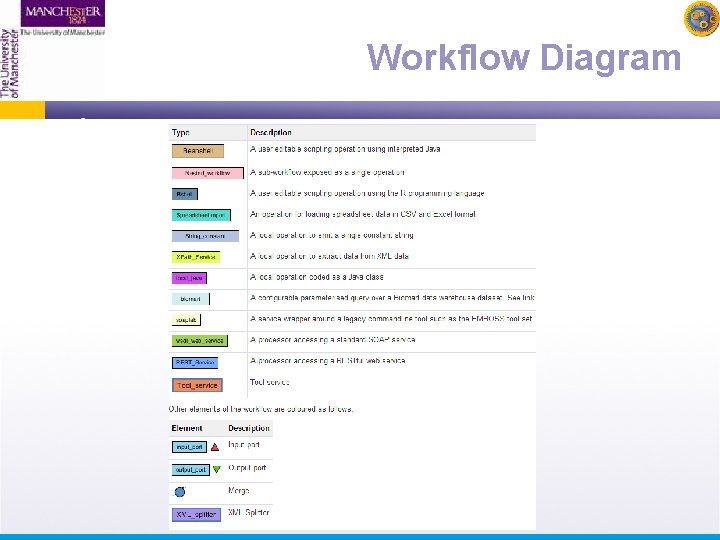Click 'The University of Manchester' caption text

pyautogui.click(x=63, y=33)
